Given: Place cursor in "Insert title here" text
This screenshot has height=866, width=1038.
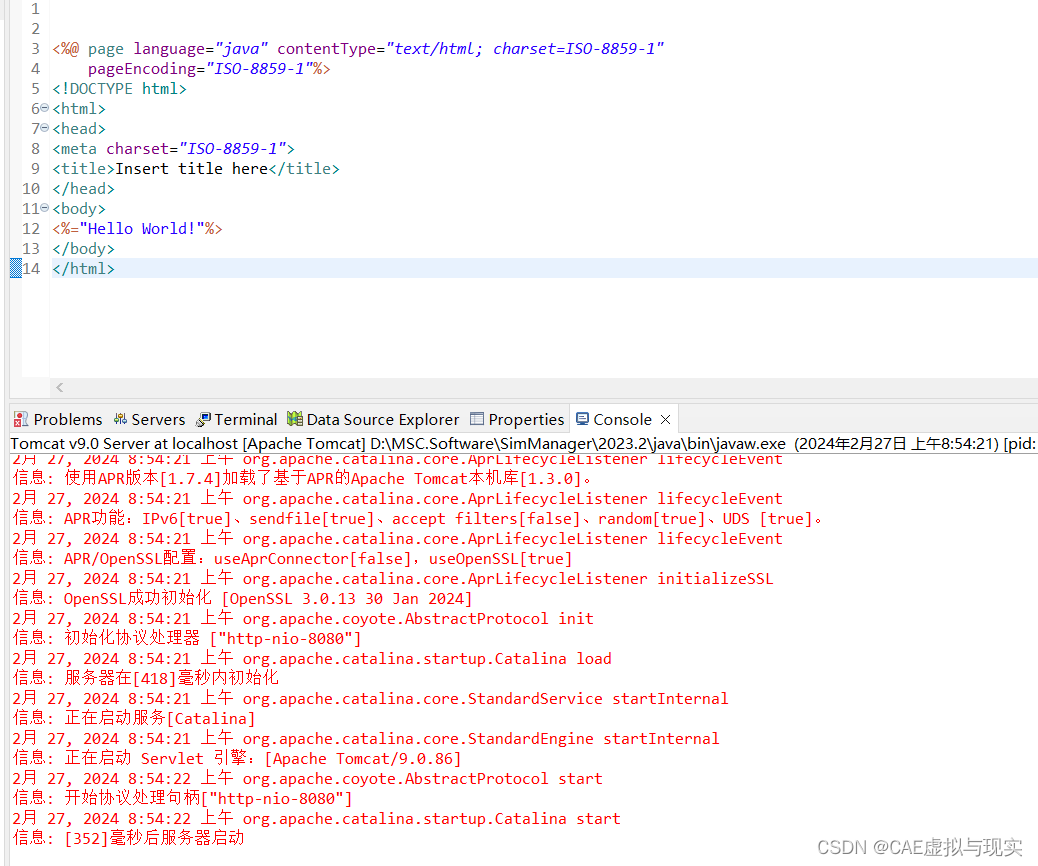Looking at the screenshot, I should click(191, 169).
